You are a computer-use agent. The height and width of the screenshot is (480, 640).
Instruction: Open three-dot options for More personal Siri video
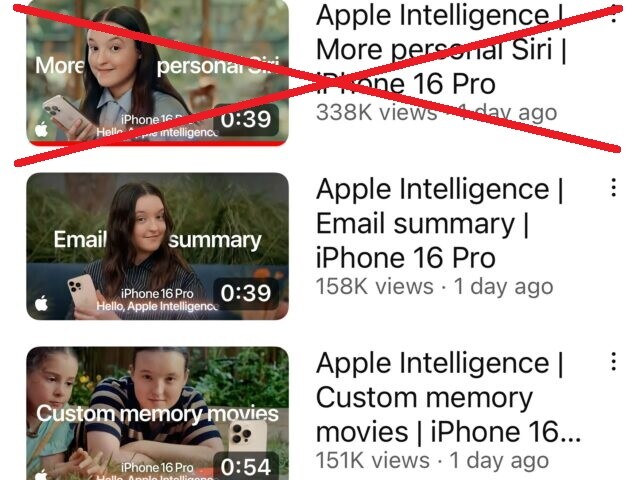coord(613,14)
